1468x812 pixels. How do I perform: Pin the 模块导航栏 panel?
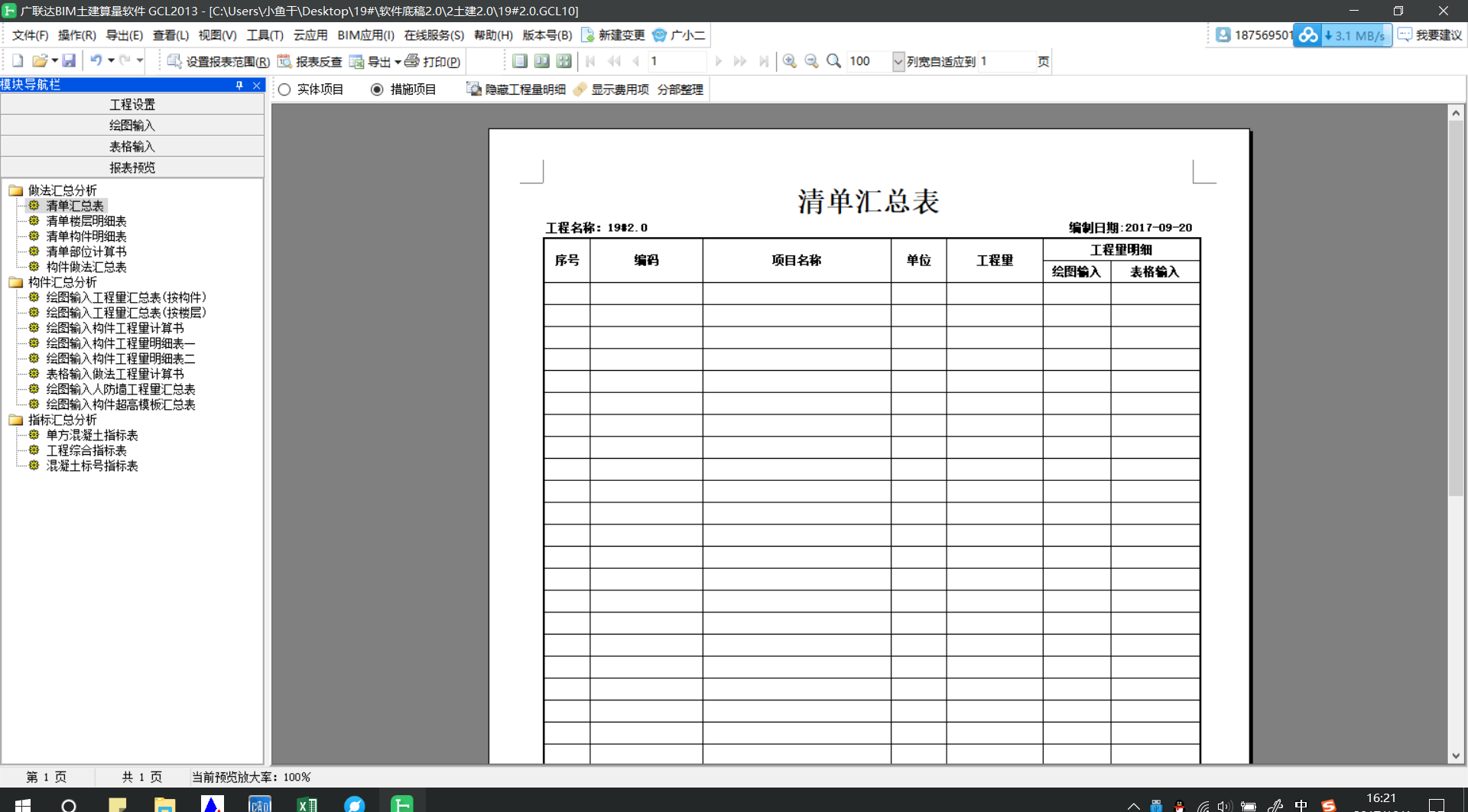239,85
